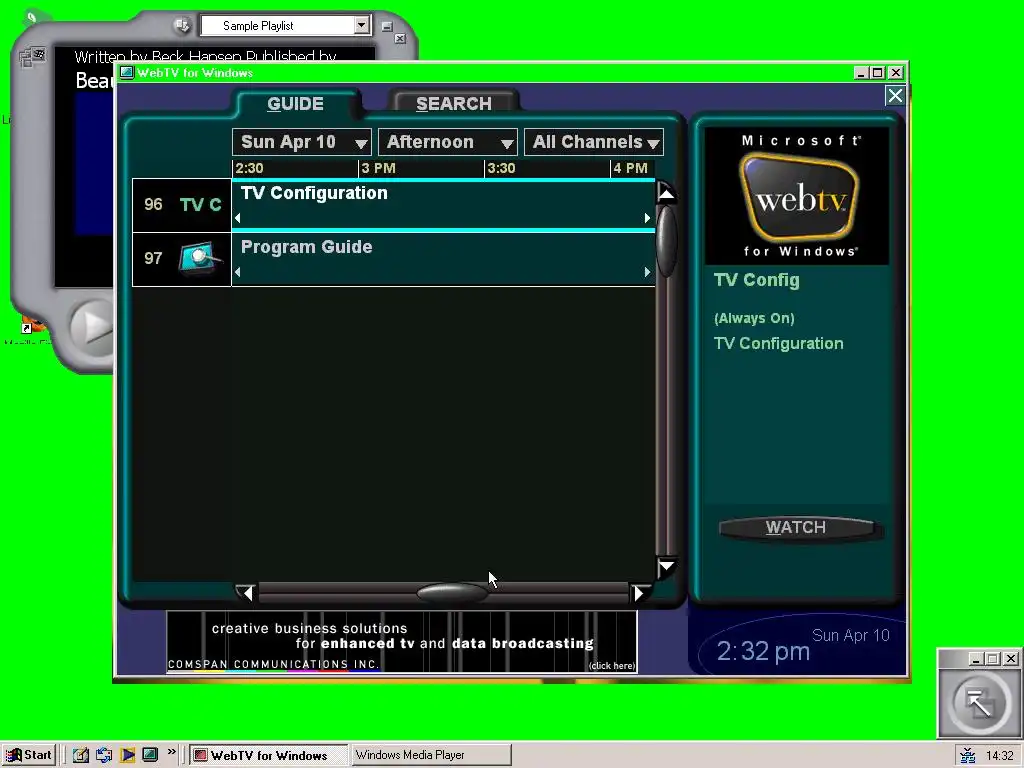Launch WebTV from Quick Launch monitor icon

tap(150, 755)
